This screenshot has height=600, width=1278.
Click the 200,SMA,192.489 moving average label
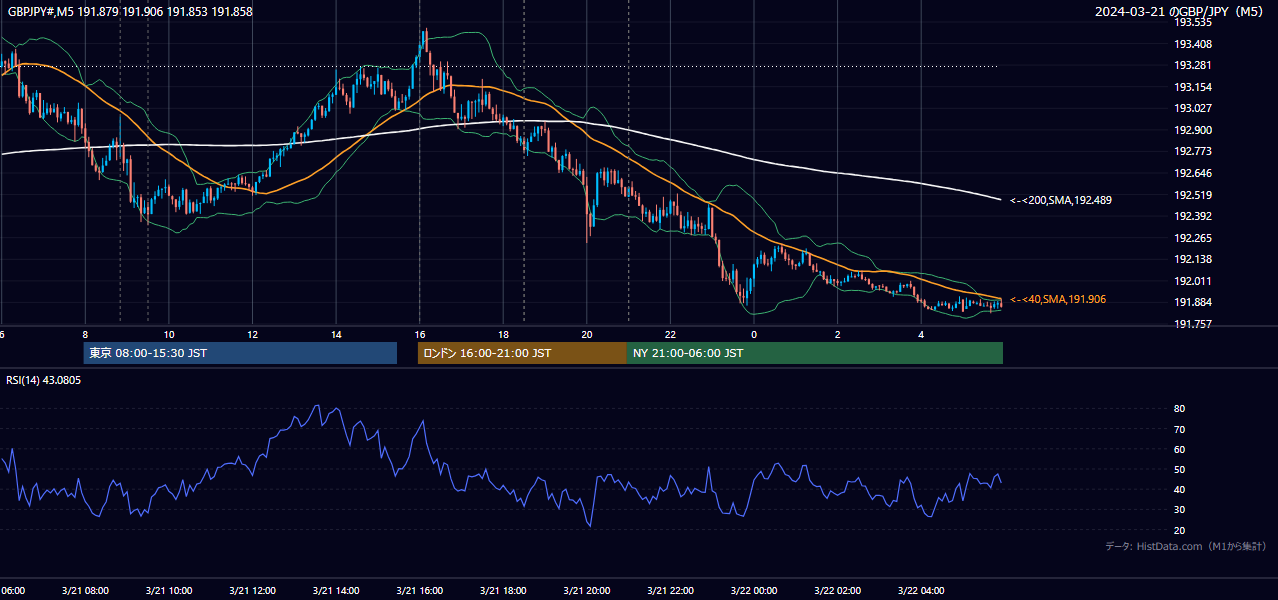[1061, 200]
